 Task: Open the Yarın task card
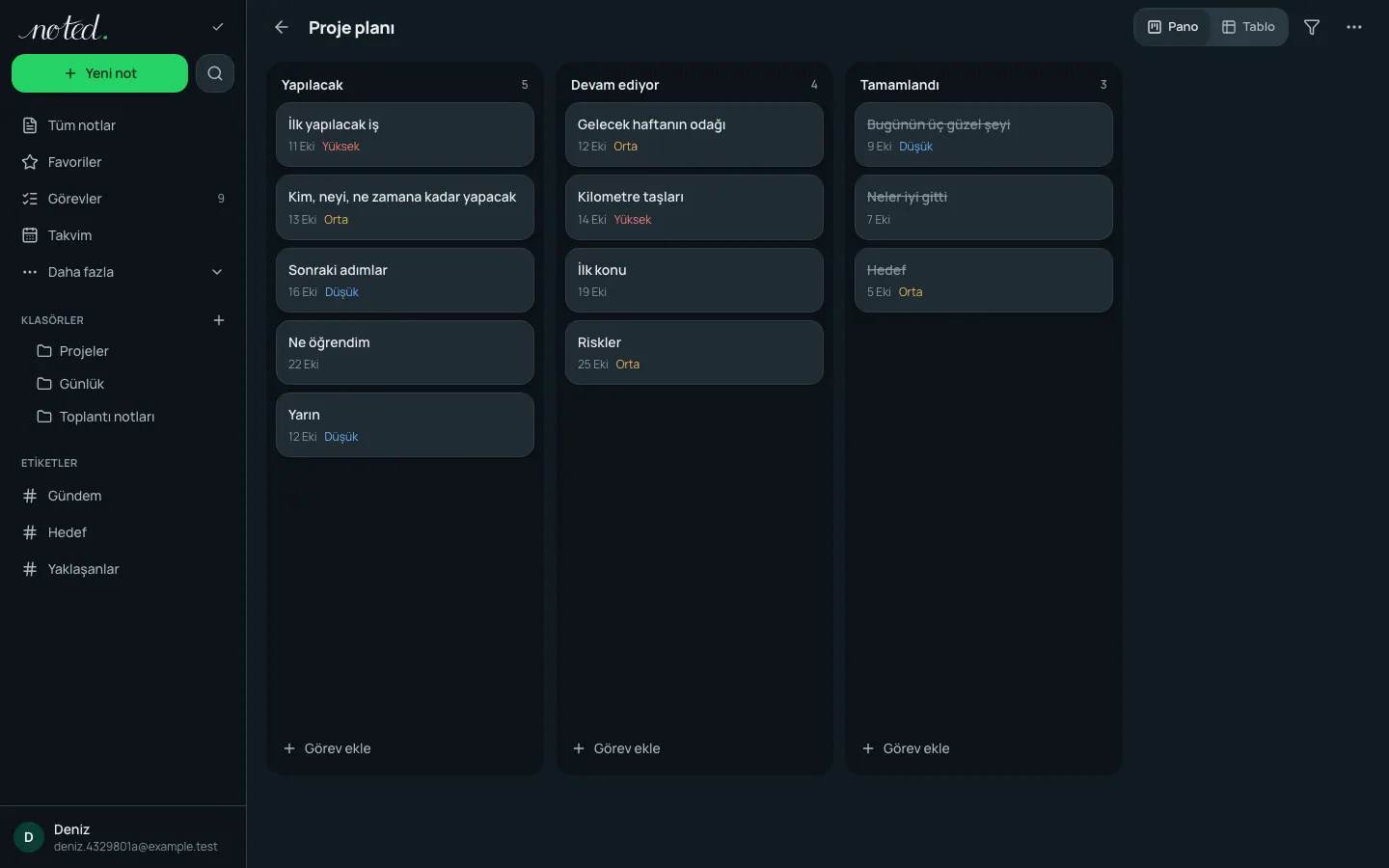tap(405, 424)
